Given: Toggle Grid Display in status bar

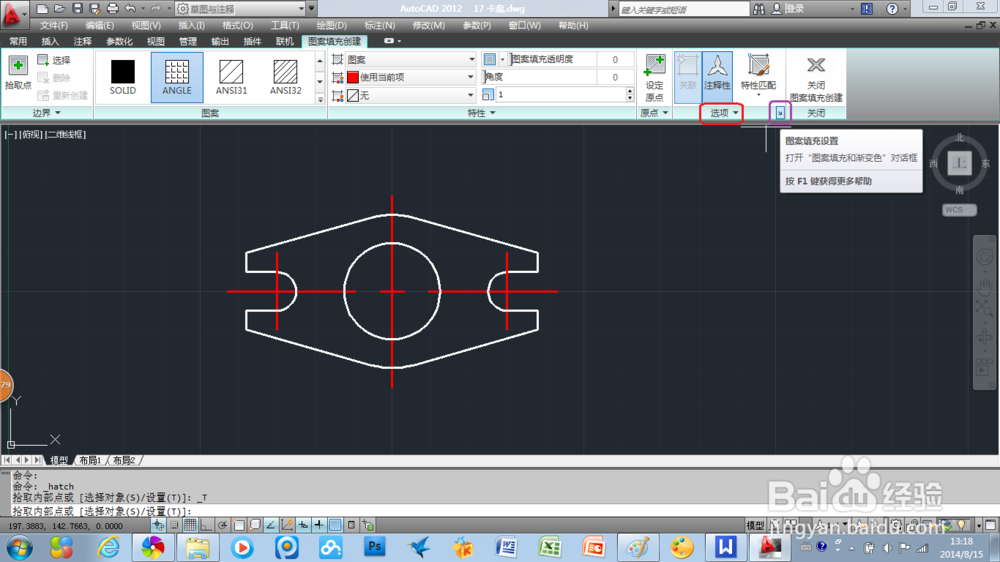Looking at the screenshot, I should 190,525.
